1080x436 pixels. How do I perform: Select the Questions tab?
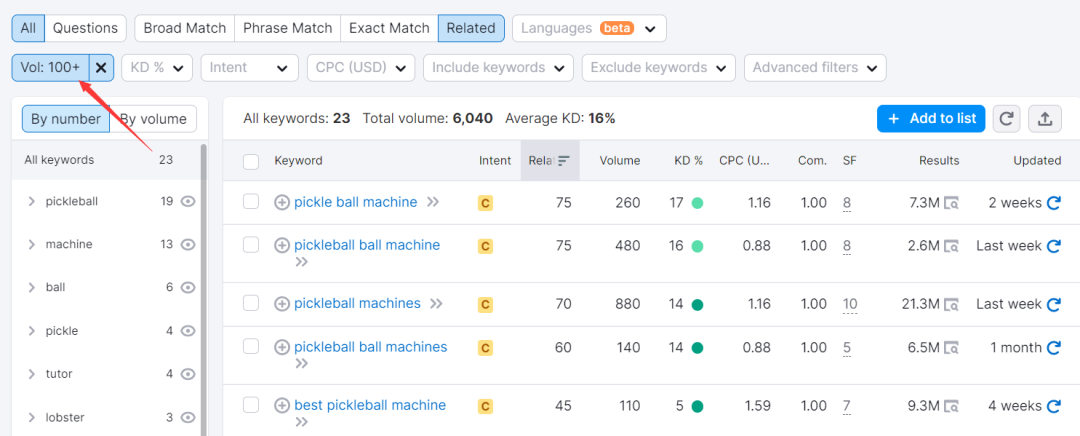(x=85, y=28)
